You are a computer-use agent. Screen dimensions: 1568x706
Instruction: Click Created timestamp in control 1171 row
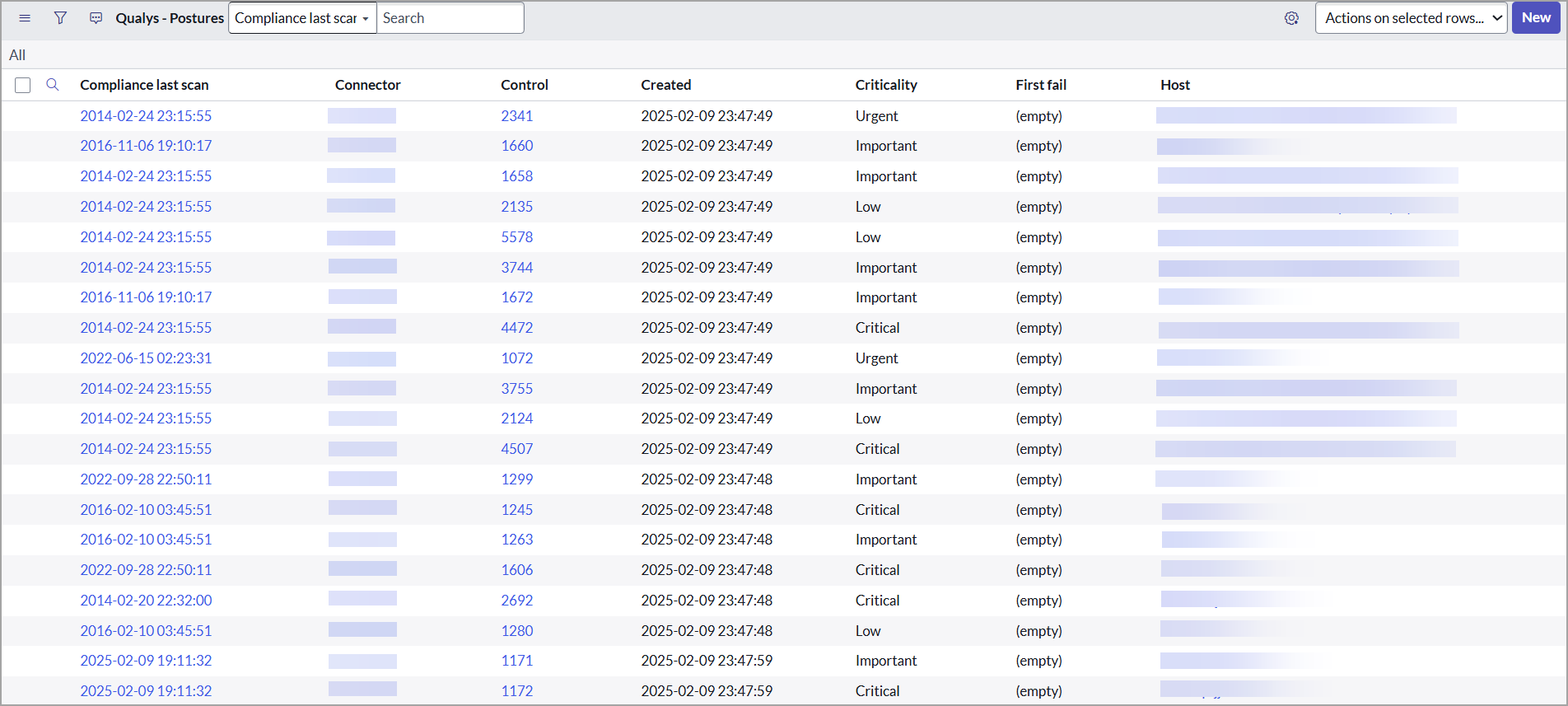(707, 661)
